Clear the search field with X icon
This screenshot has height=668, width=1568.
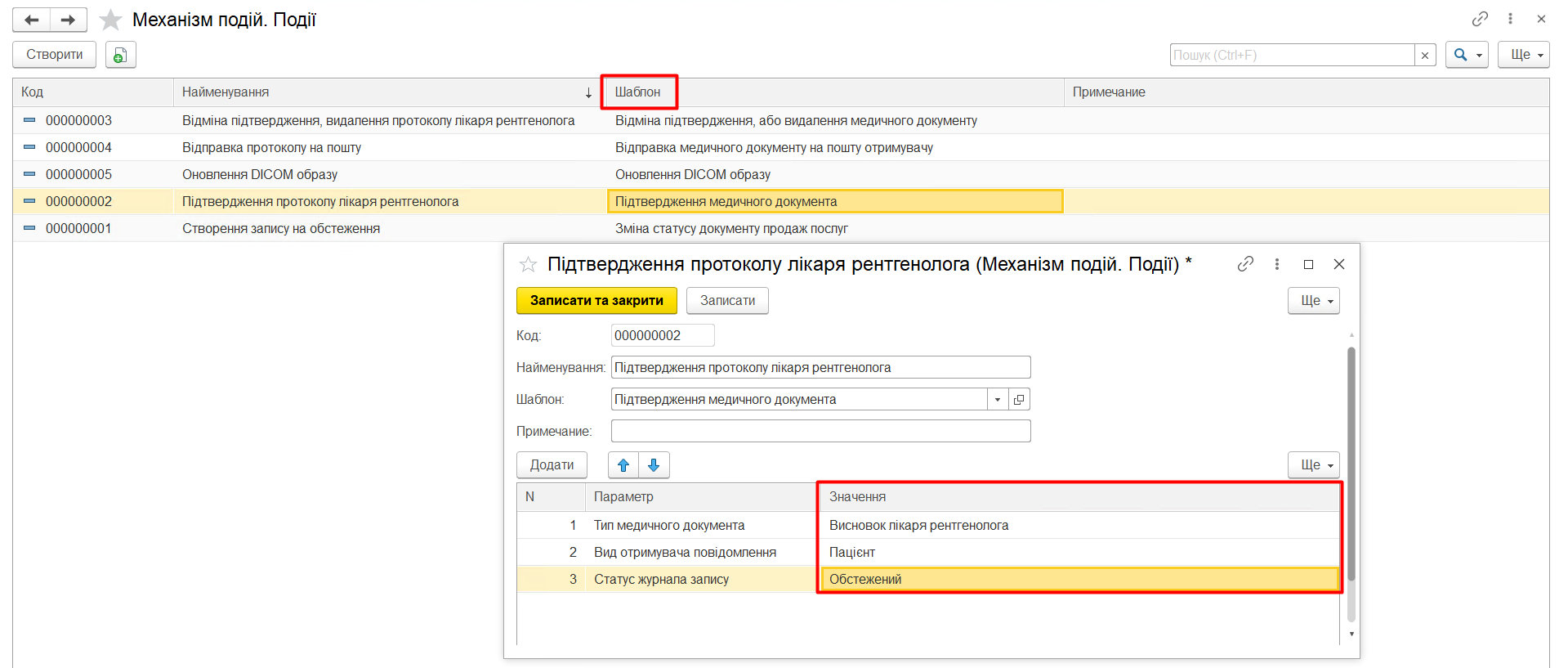click(1425, 55)
